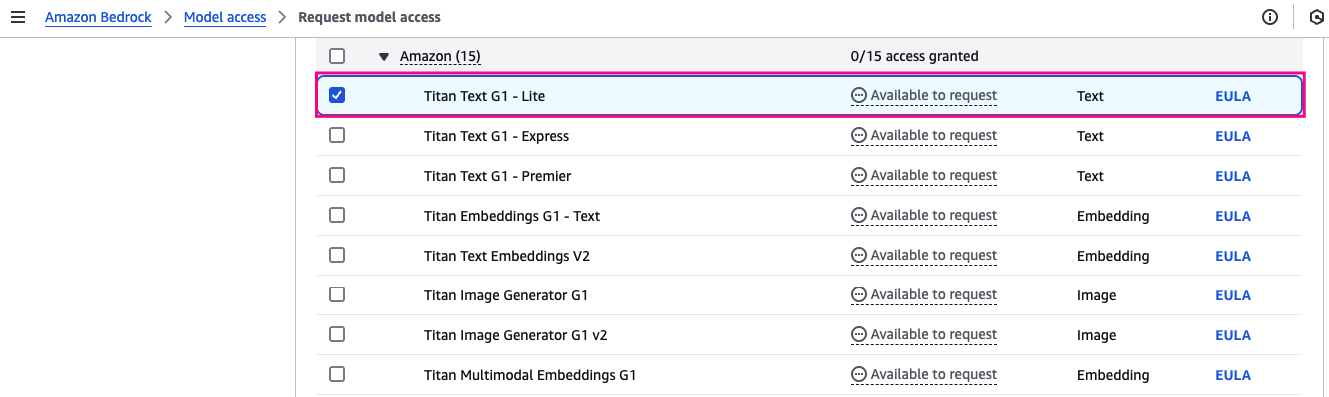Click status icon for Titan Image Generator G1
Screen dimensions: 1329x397
[x=858, y=295]
